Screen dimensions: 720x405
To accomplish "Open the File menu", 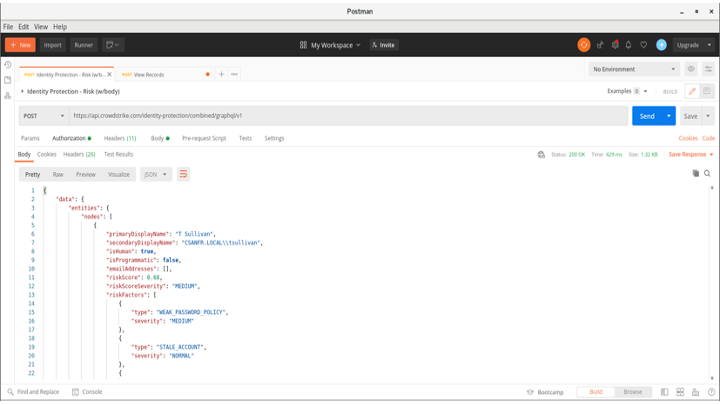I will pyautogui.click(x=8, y=27).
